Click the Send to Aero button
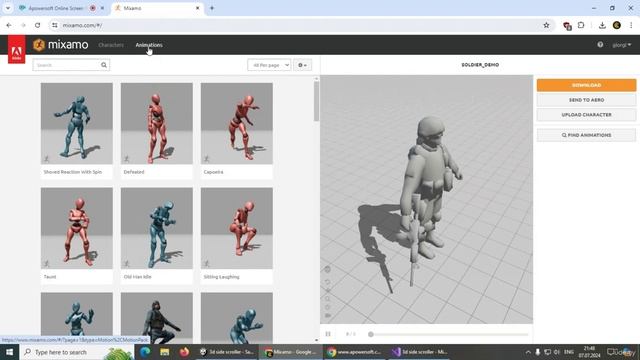 pos(586,100)
